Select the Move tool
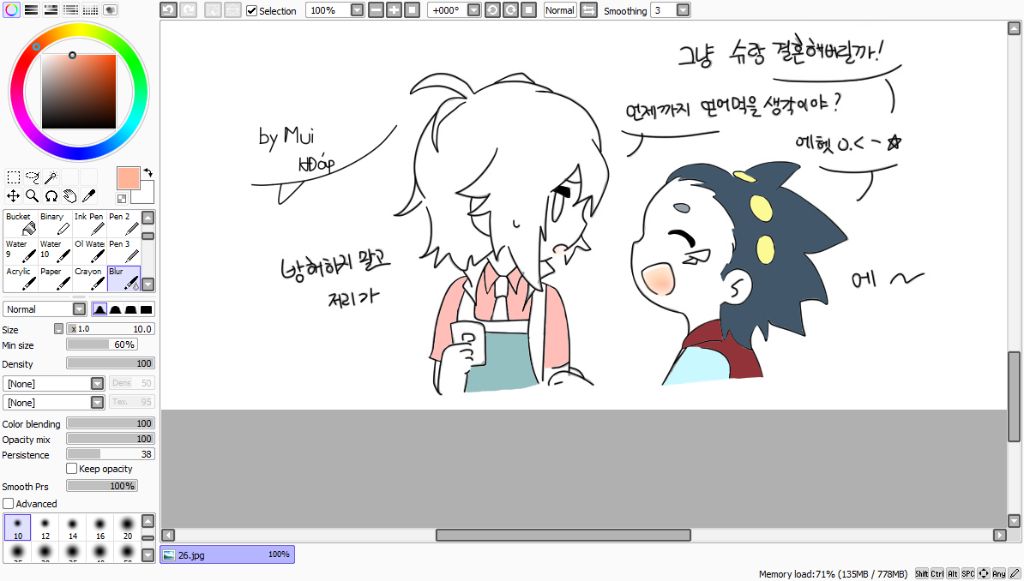 click(x=13, y=196)
